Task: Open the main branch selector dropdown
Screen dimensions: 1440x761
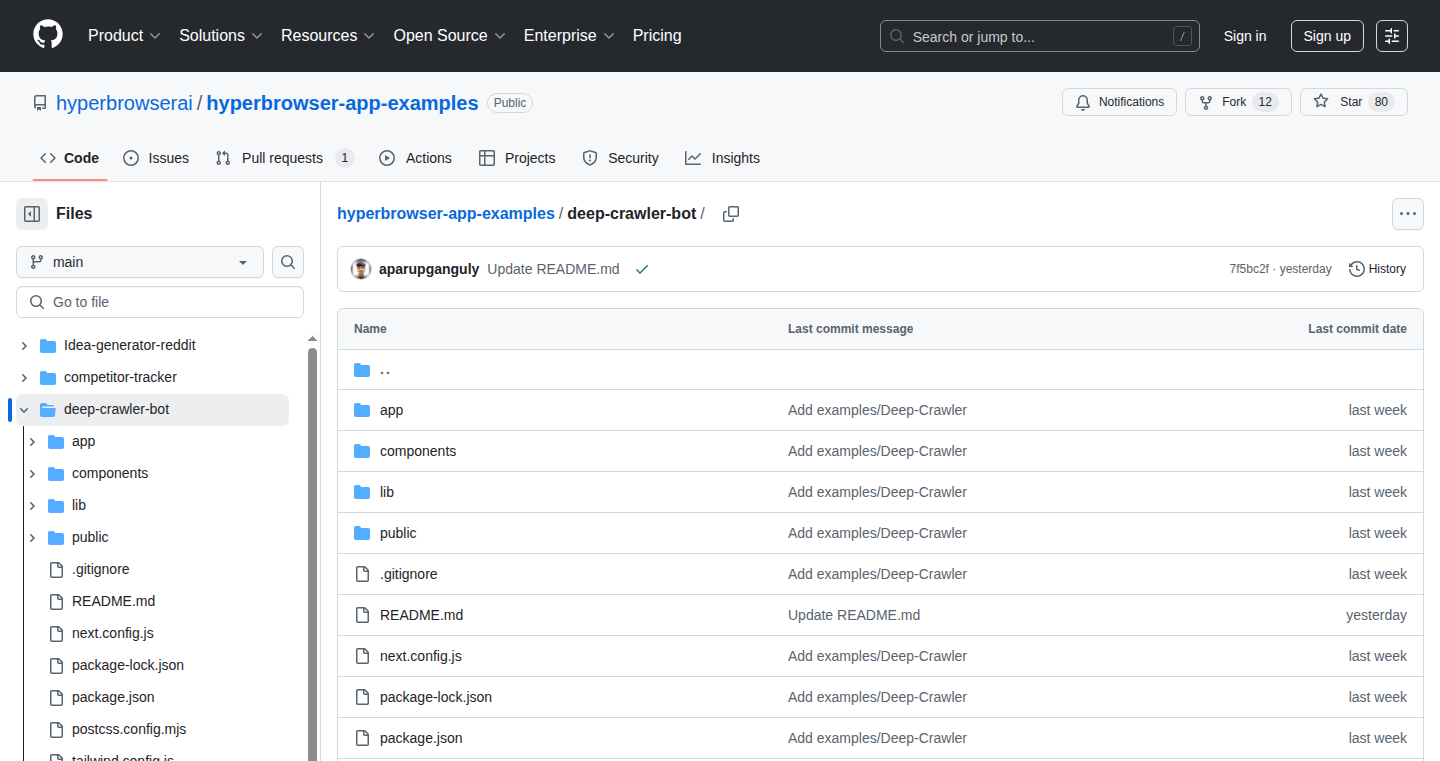Action: click(x=140, y=262)
